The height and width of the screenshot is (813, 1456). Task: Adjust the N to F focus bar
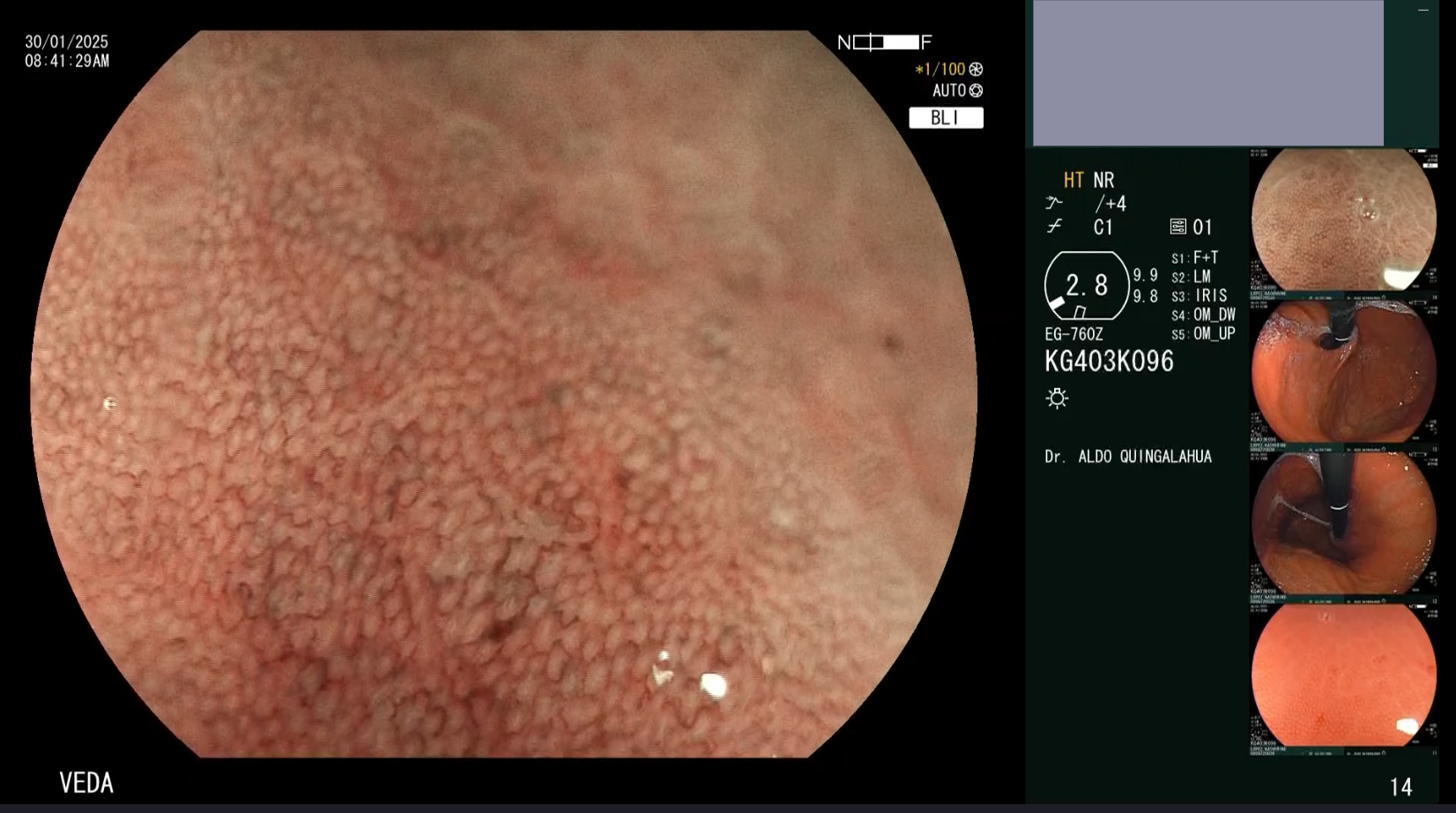pos(885,42)
